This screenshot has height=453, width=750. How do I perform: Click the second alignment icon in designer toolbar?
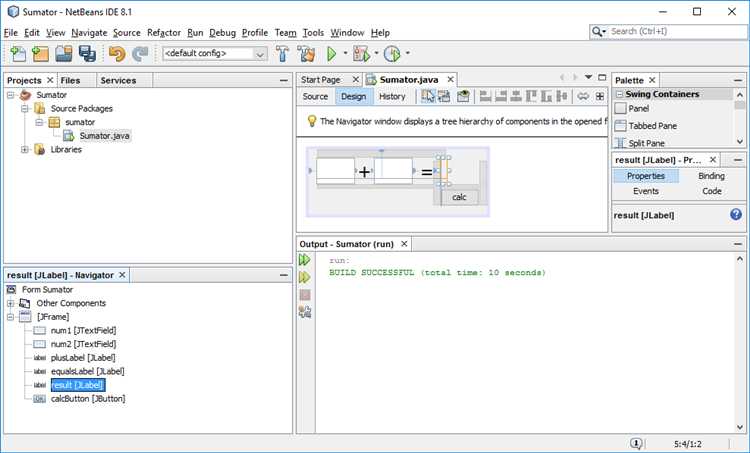click(501, 96)
